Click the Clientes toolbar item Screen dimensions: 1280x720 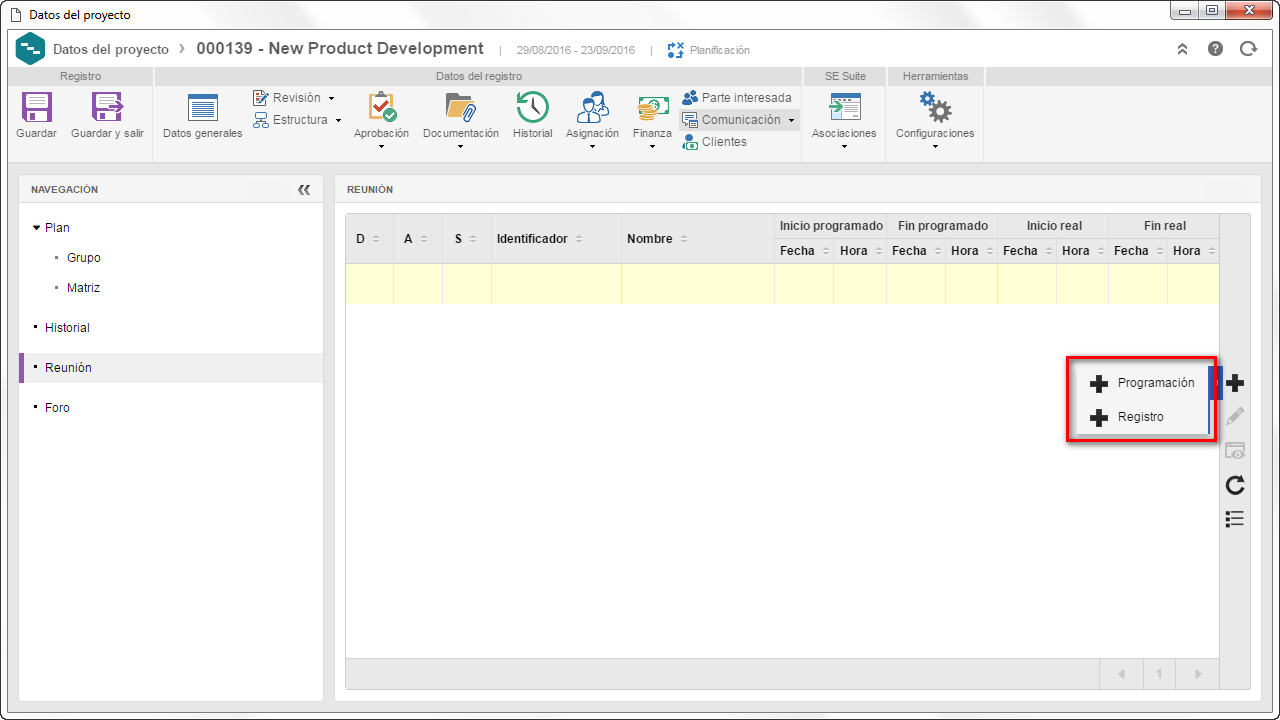coord(714,142)
